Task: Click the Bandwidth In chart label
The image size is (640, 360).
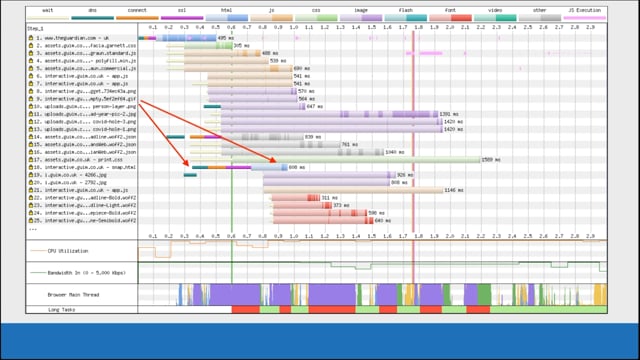Action: [87, 273]
